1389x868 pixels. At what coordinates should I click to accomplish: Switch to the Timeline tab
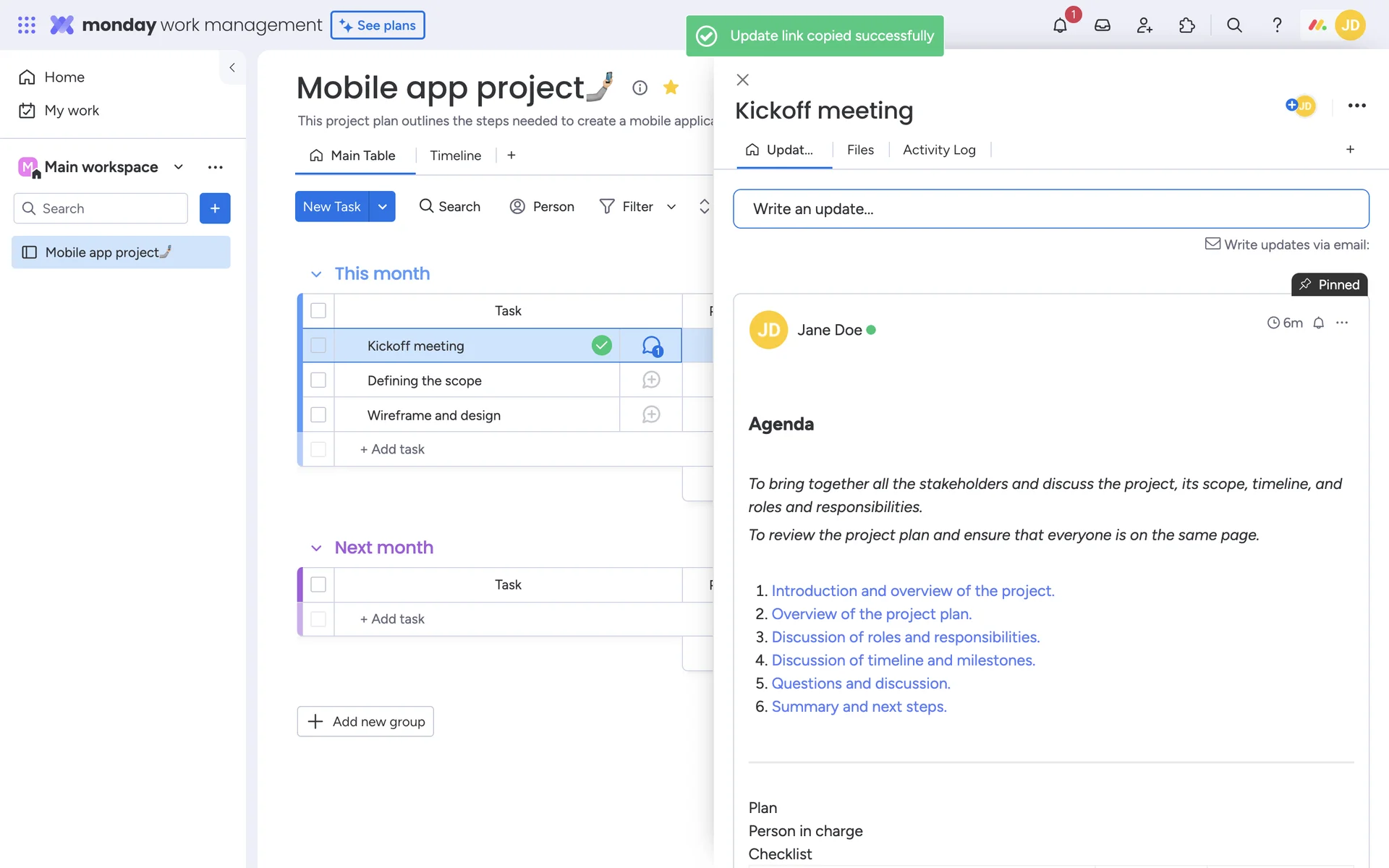click(455, 156)
